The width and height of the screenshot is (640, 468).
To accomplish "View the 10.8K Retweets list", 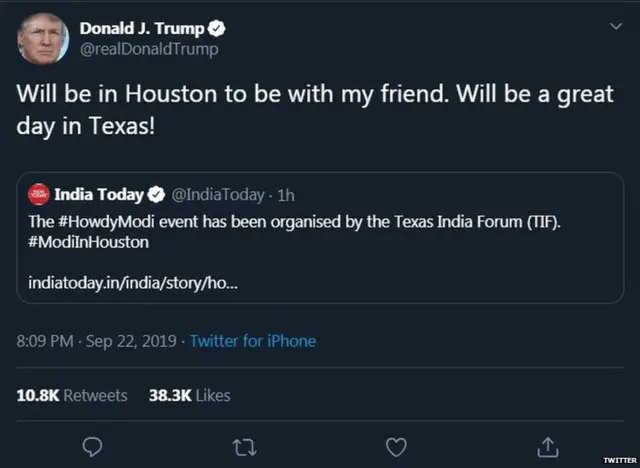I will point(72,395).
